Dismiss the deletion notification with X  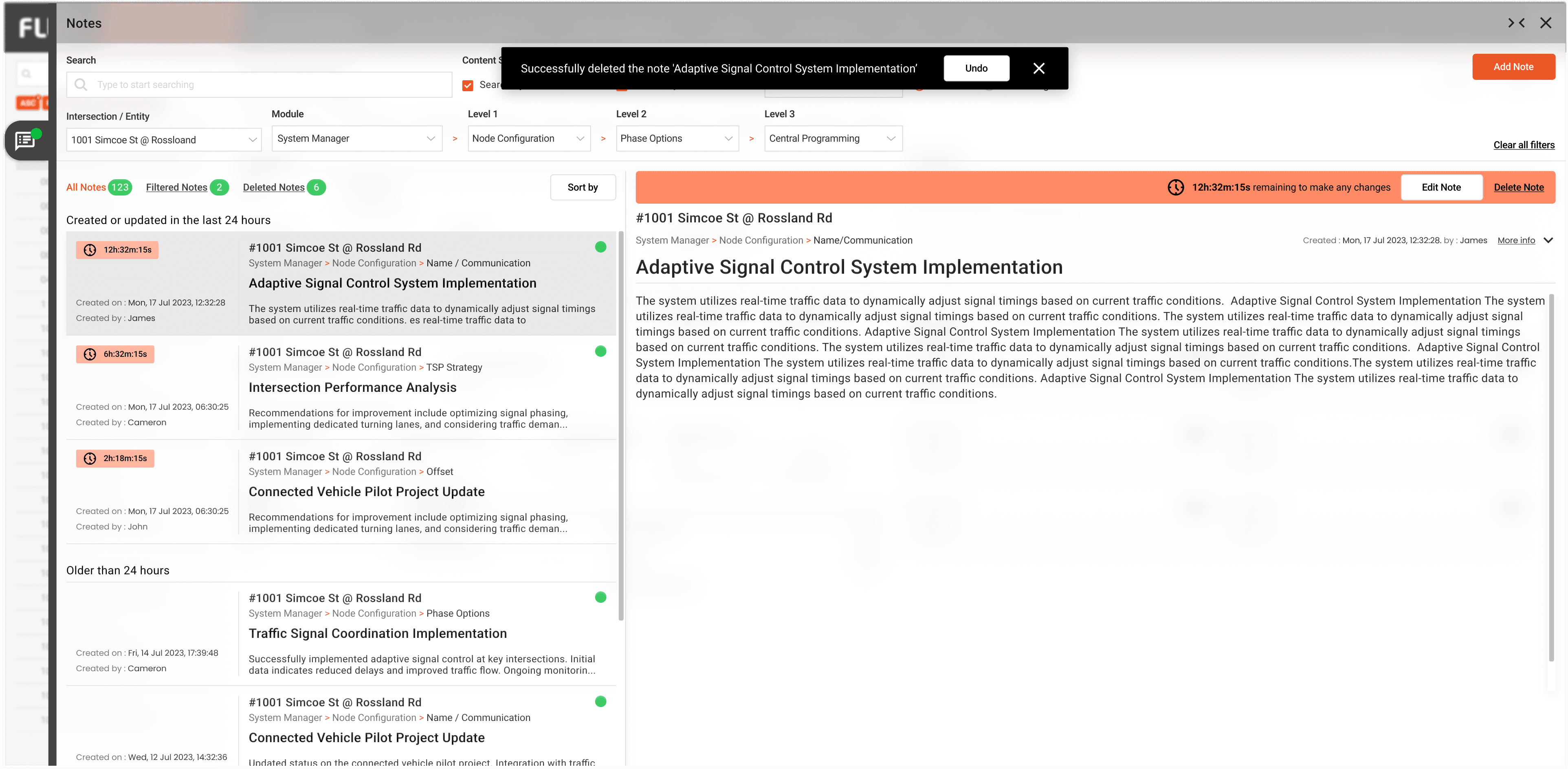(1038, 68)
